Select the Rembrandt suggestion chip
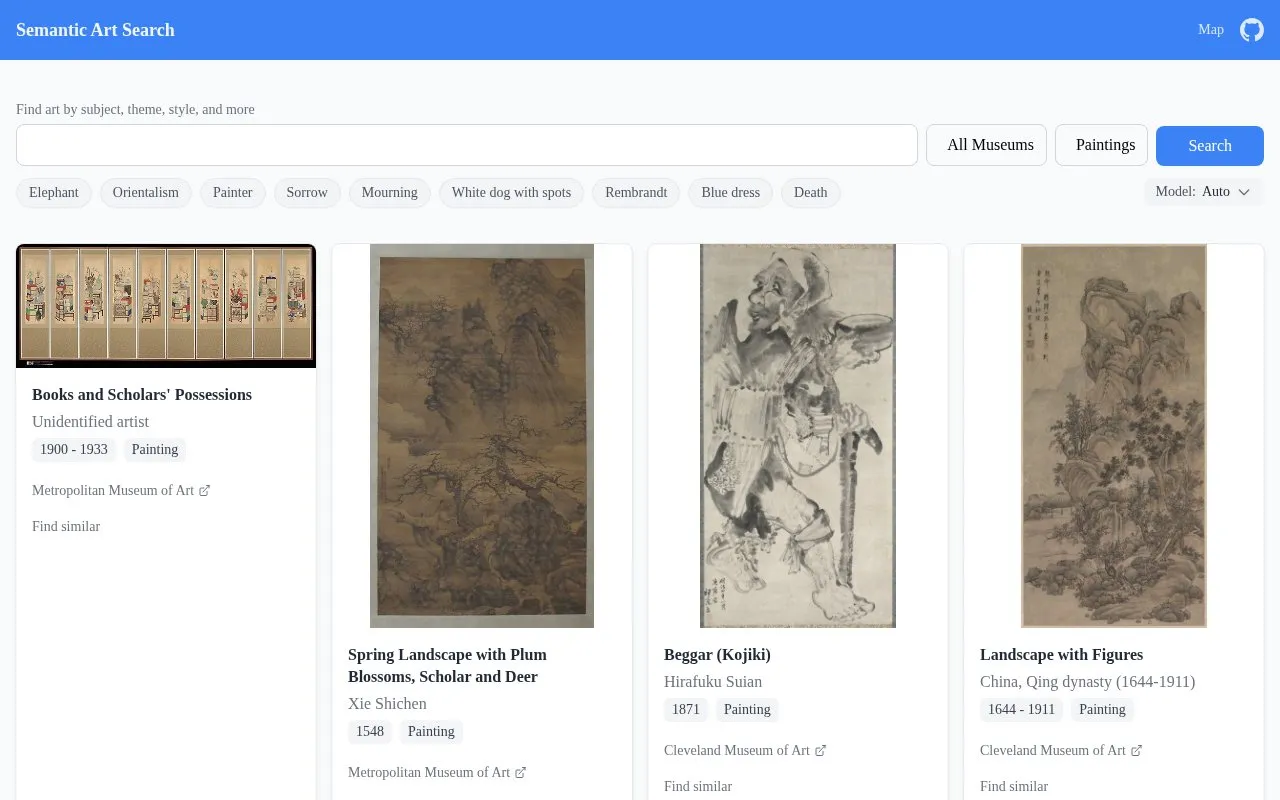The width and height of the screenshot is (1280, 800). tap(636, 193)
